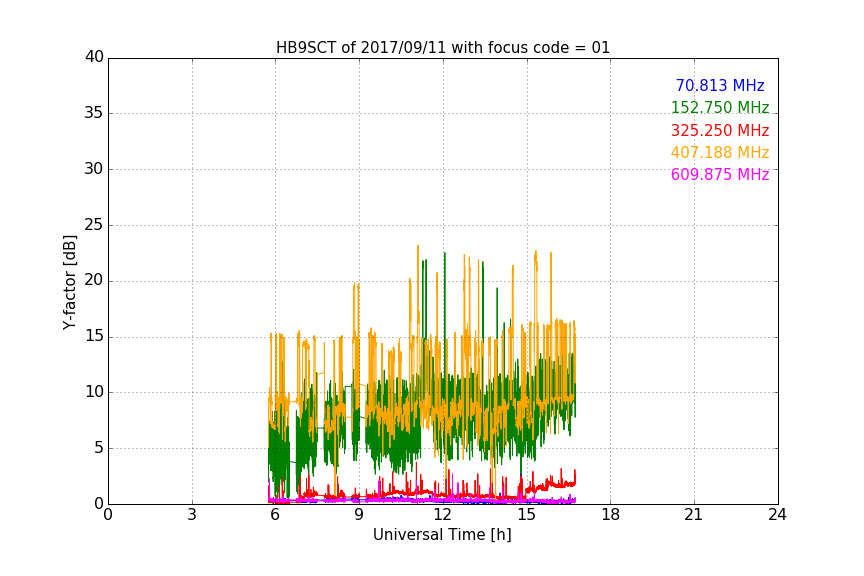Click the plot title HB9SCT of 2017/09/11
This screenshot has height=576, width=864.
click(443, 48)
